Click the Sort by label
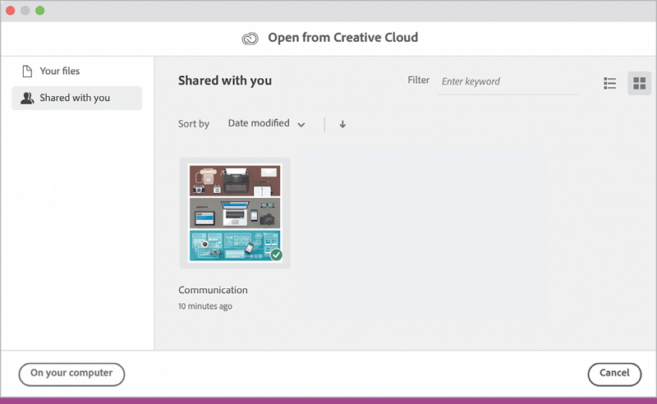 tap(194, 124)
